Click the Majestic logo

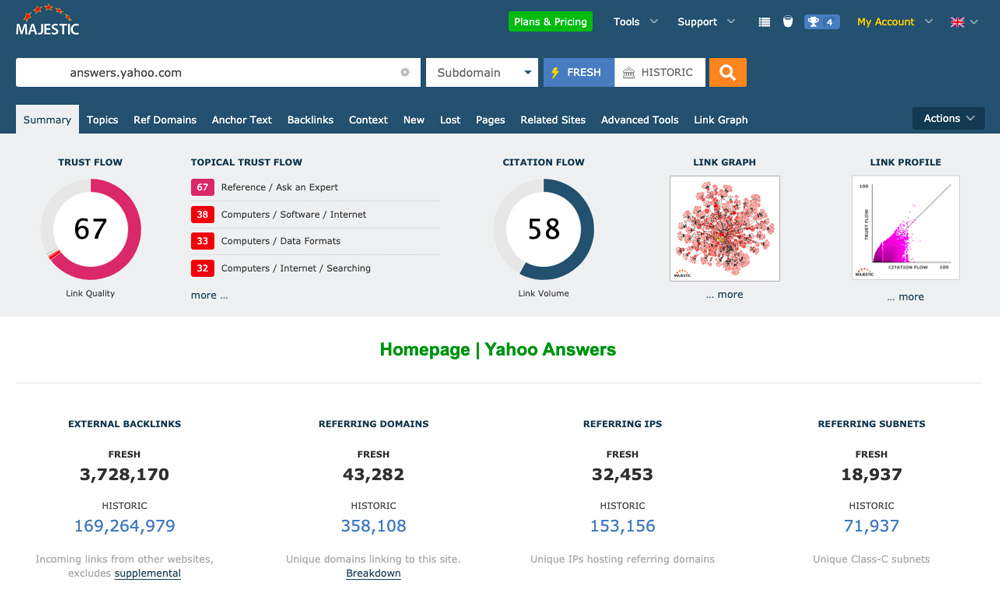coord(47,21)
